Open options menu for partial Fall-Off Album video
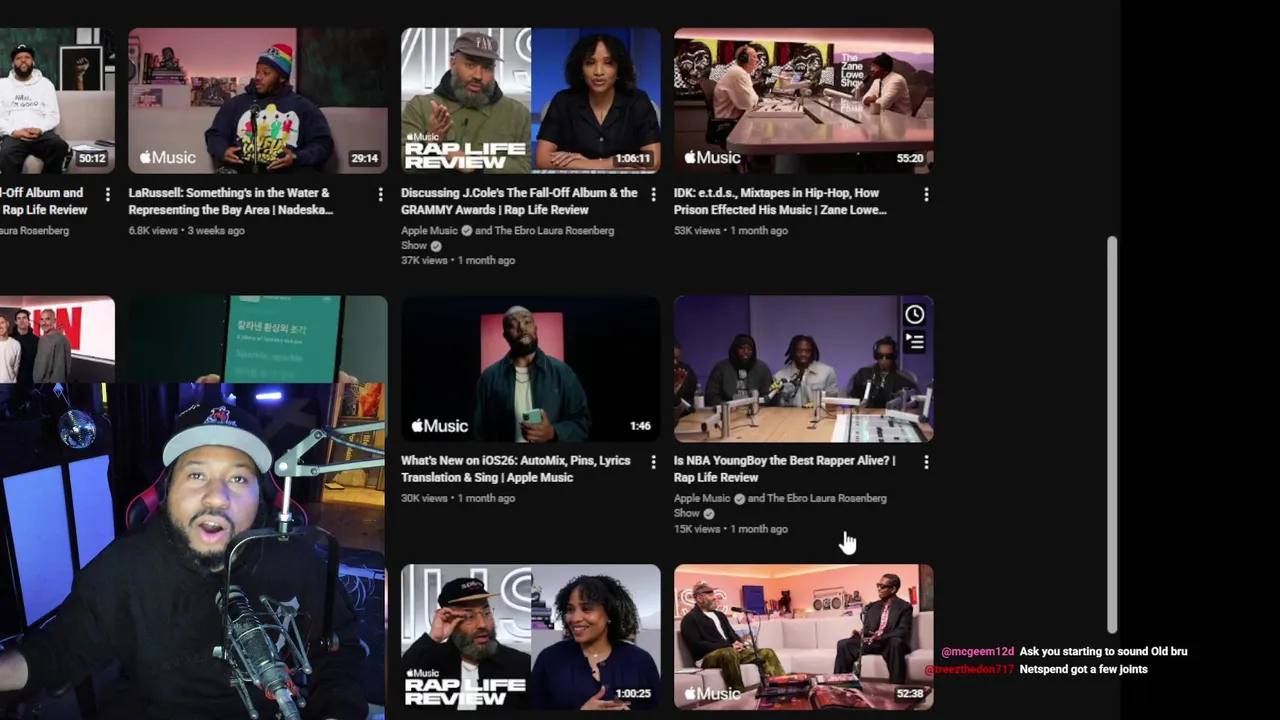The width and height of the screenshot is (1280, 720). (107, 194)
